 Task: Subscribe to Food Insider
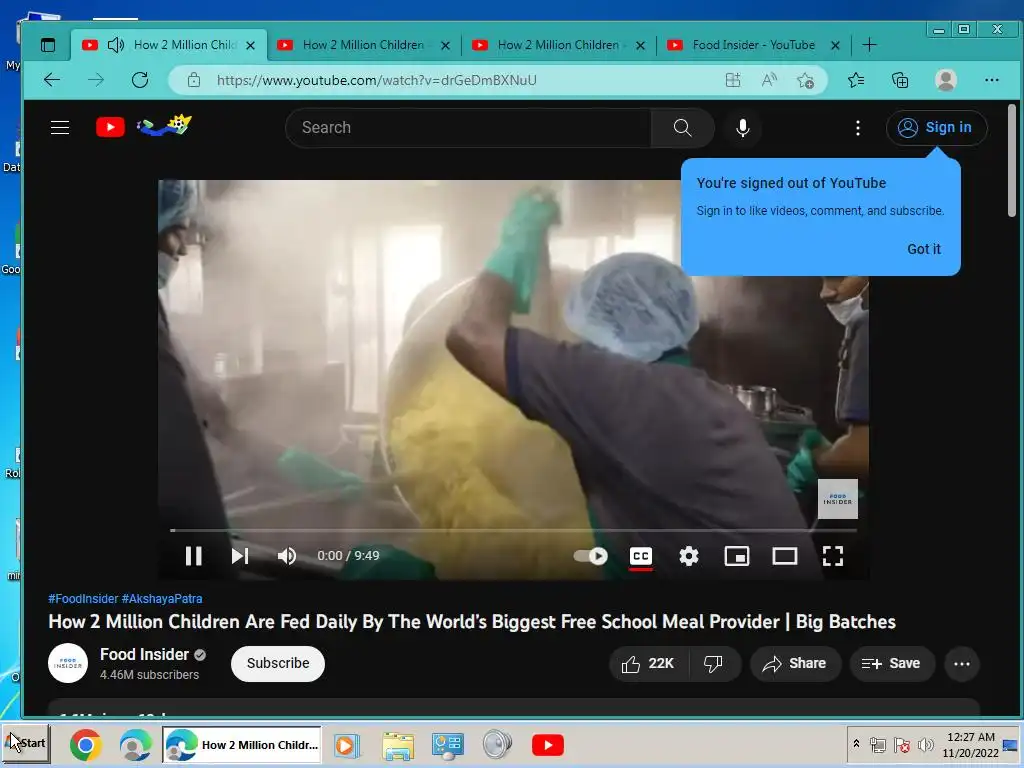pos(278,664)
